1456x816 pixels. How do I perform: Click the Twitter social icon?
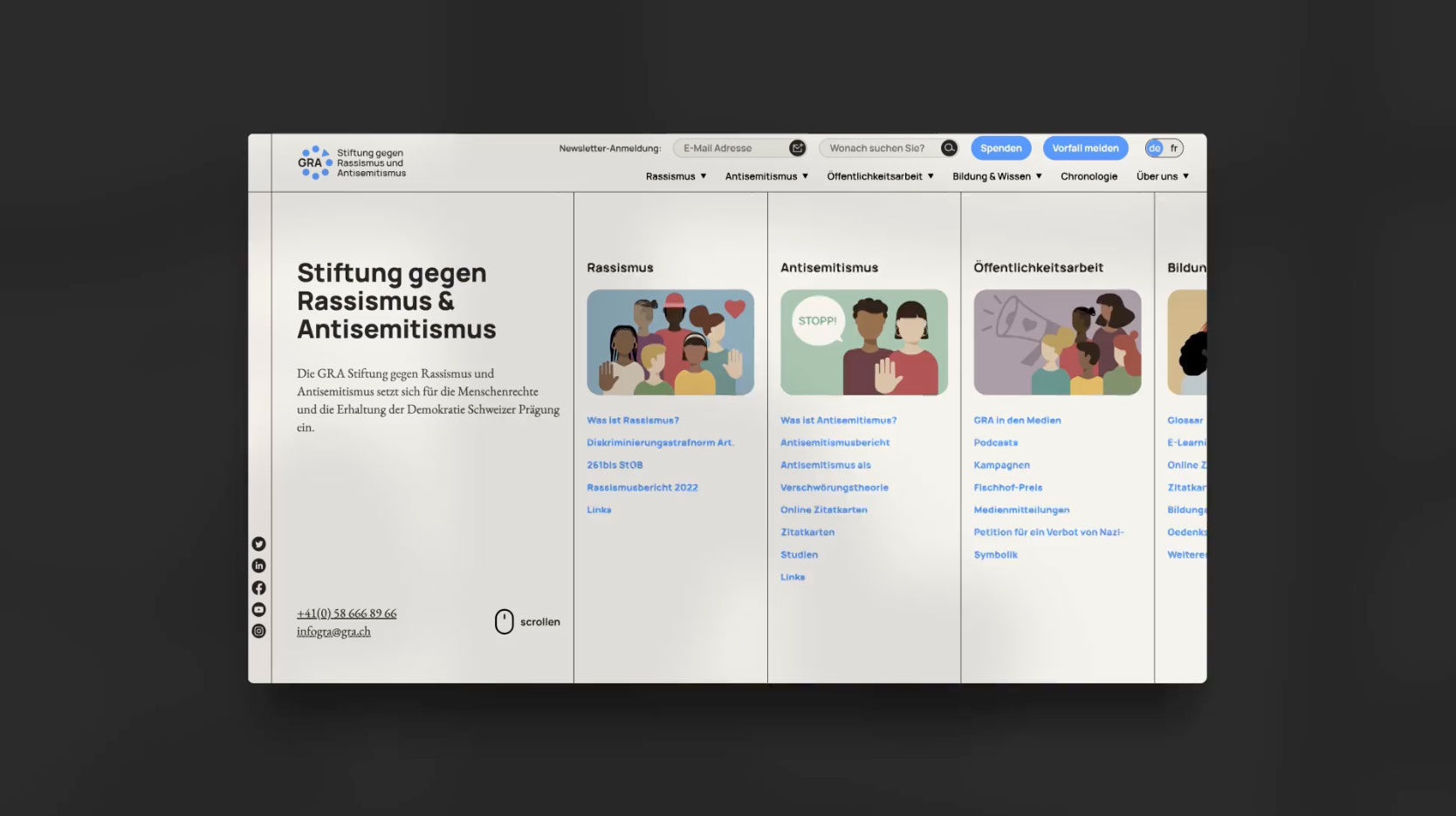tap(258, 544)
